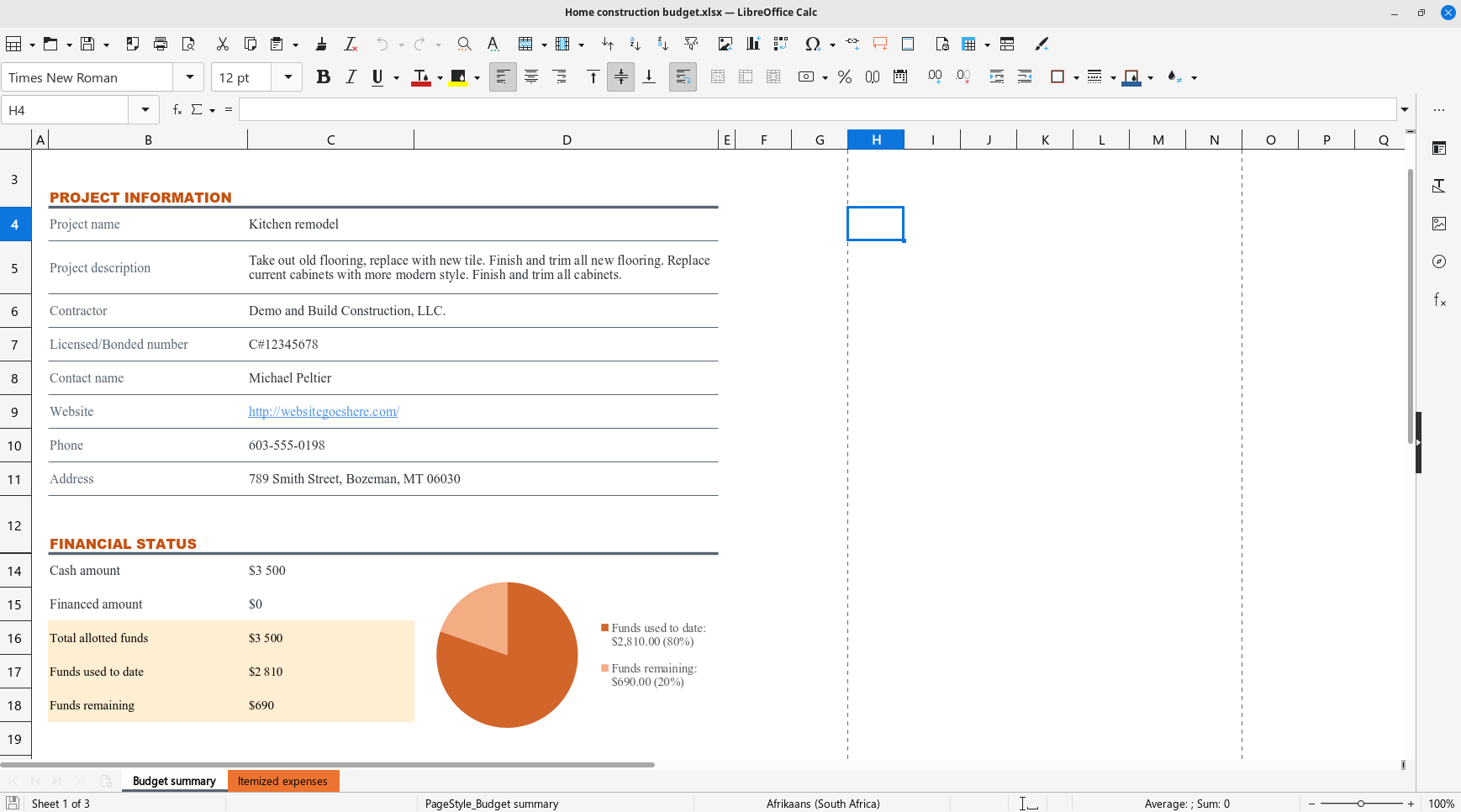Toggle Italic formatting
Screen dimensions: 1461x812
351,77
